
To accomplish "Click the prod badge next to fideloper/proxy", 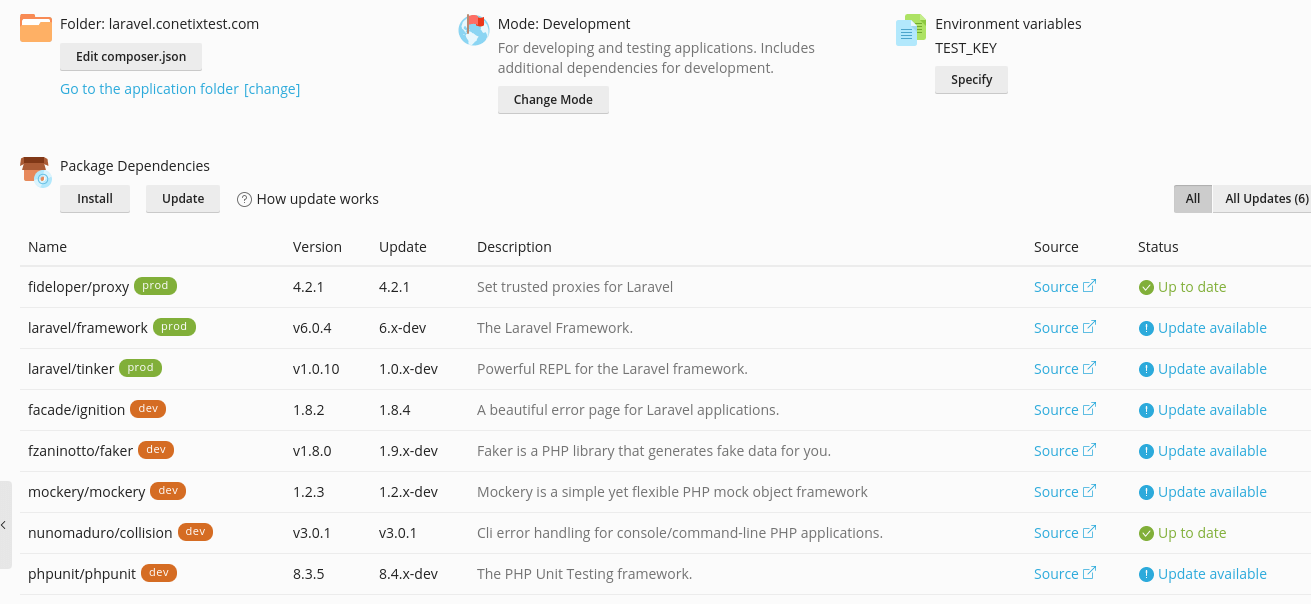I will coord(155,286).
